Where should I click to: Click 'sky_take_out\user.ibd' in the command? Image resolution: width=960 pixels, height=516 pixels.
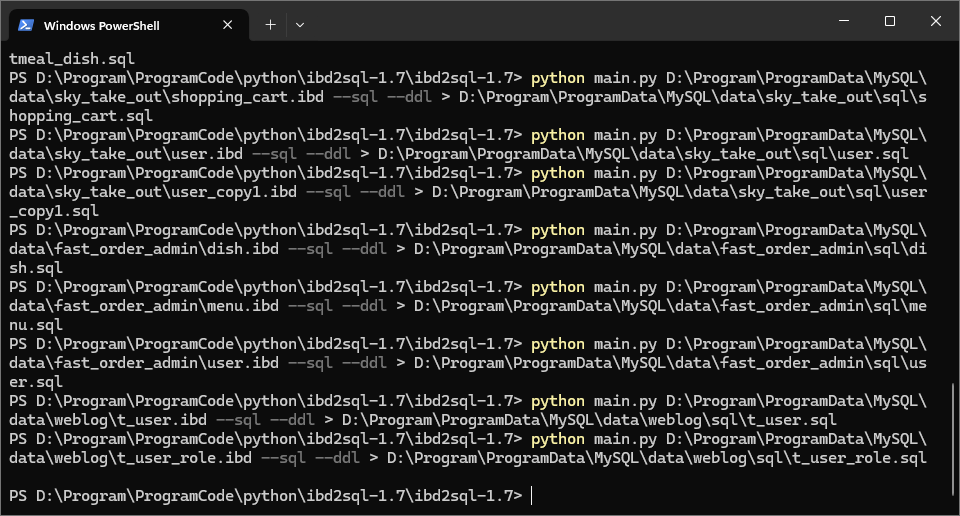click(x=148, y=154)
